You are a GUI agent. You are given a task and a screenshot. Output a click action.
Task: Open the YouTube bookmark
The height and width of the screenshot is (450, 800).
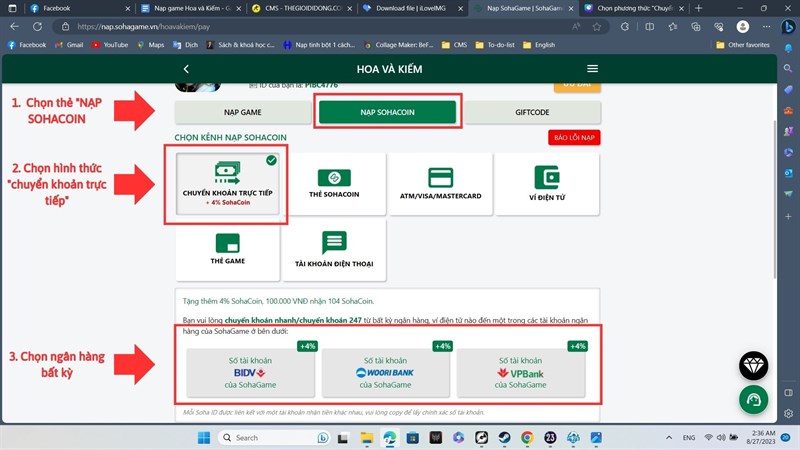tap(110, 45)
